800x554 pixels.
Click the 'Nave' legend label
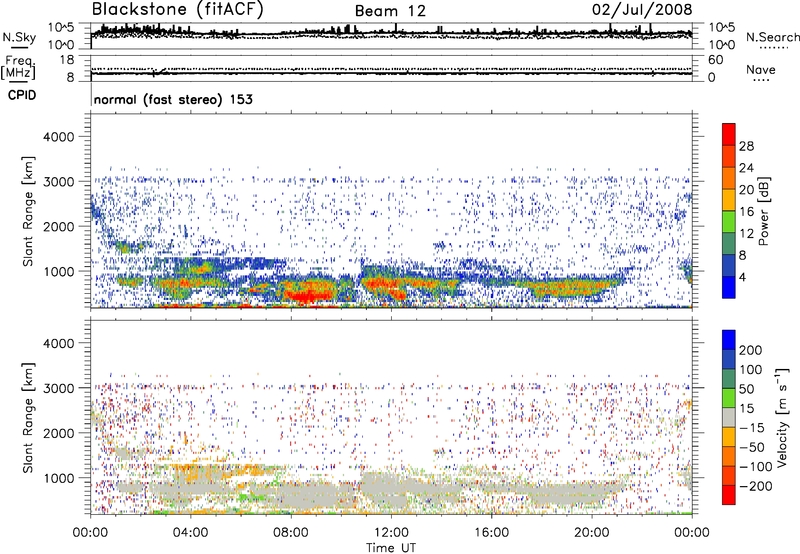[761, 69]
